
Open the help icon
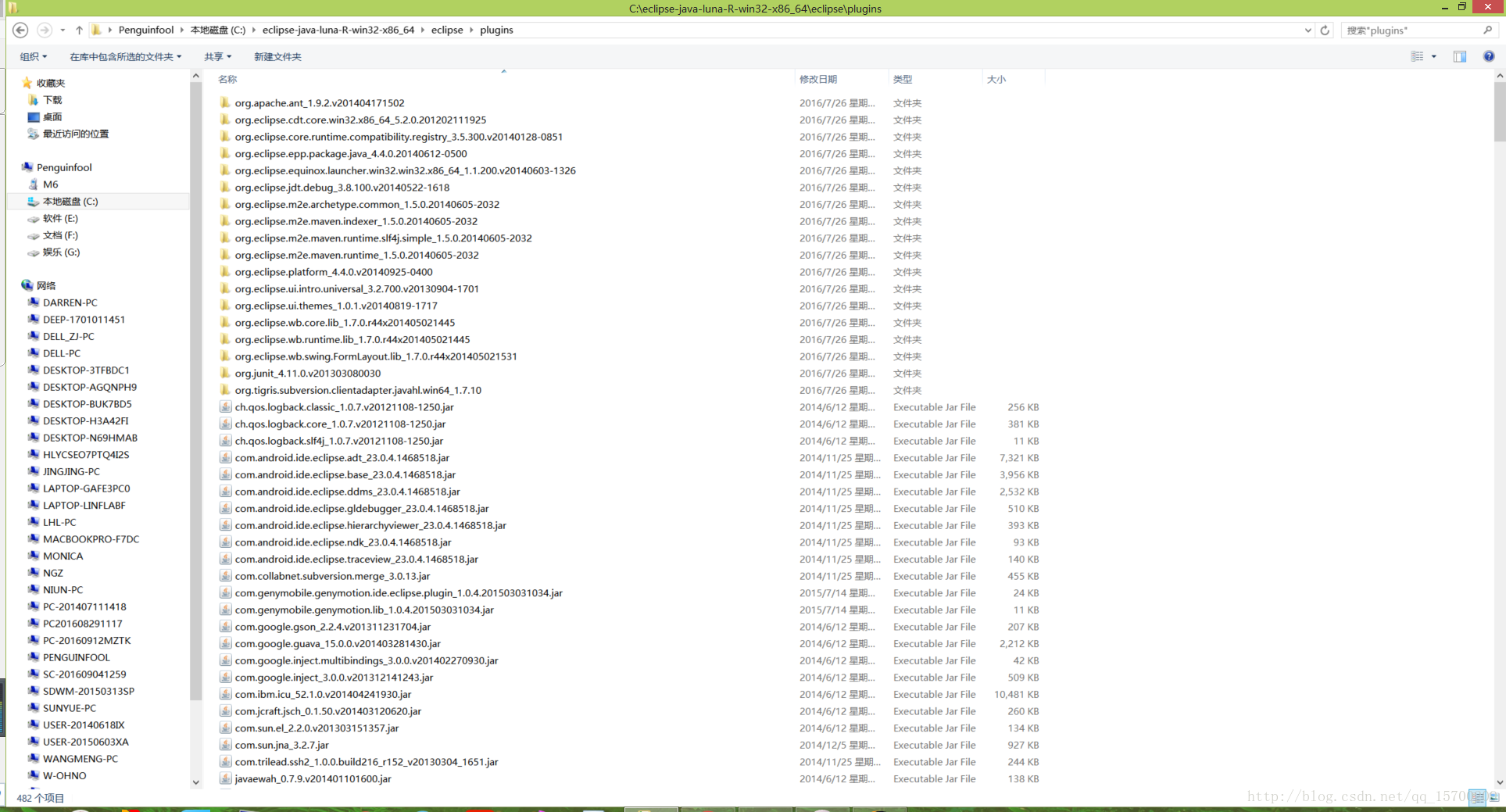coord(1489,56)
